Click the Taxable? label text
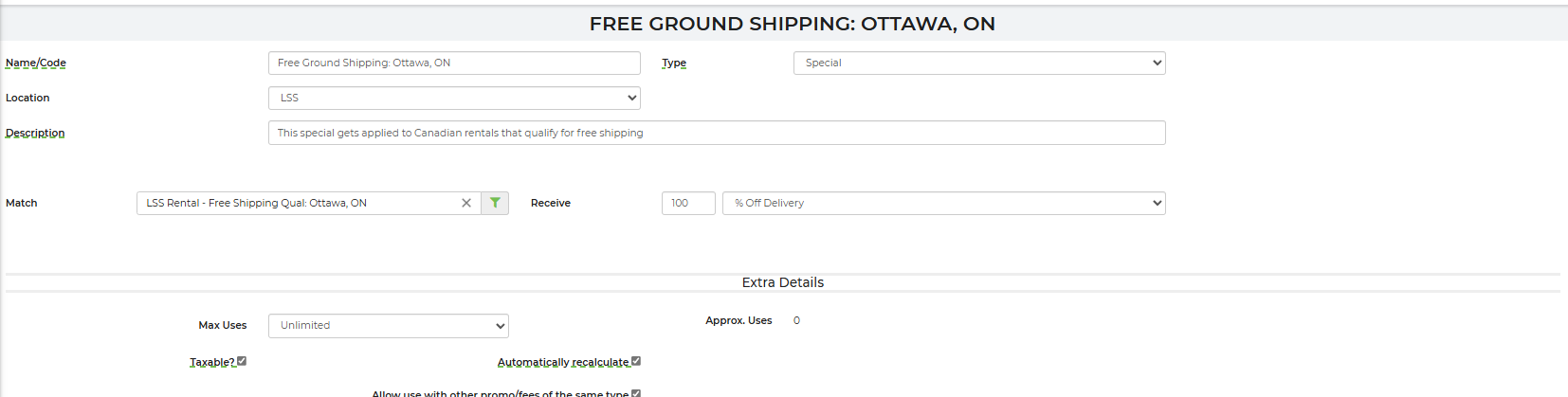The image size is (1568, 397). click(x=212, y=362)
